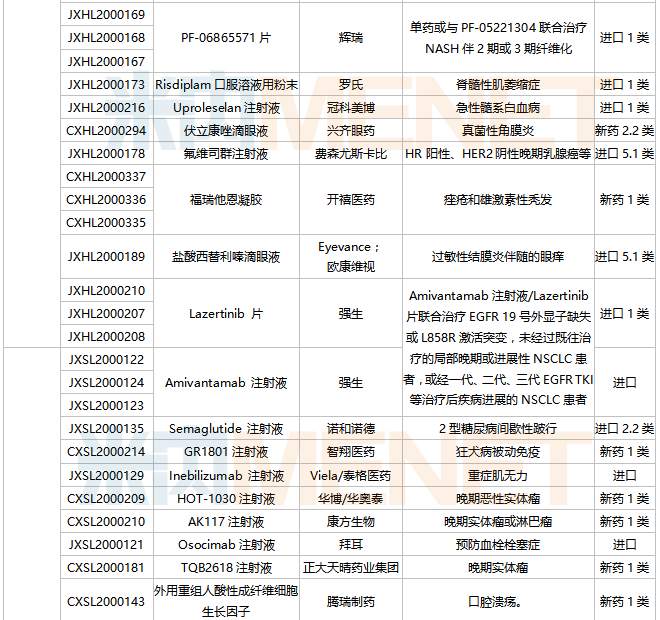660x620 pixels.
Task: Select indication 重症肌无力
Action: [x=498, y=476]
